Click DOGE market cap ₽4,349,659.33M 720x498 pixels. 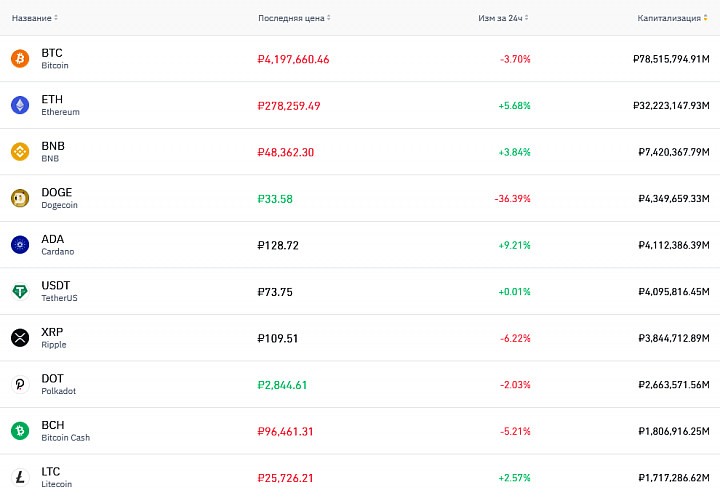[674, 199]
